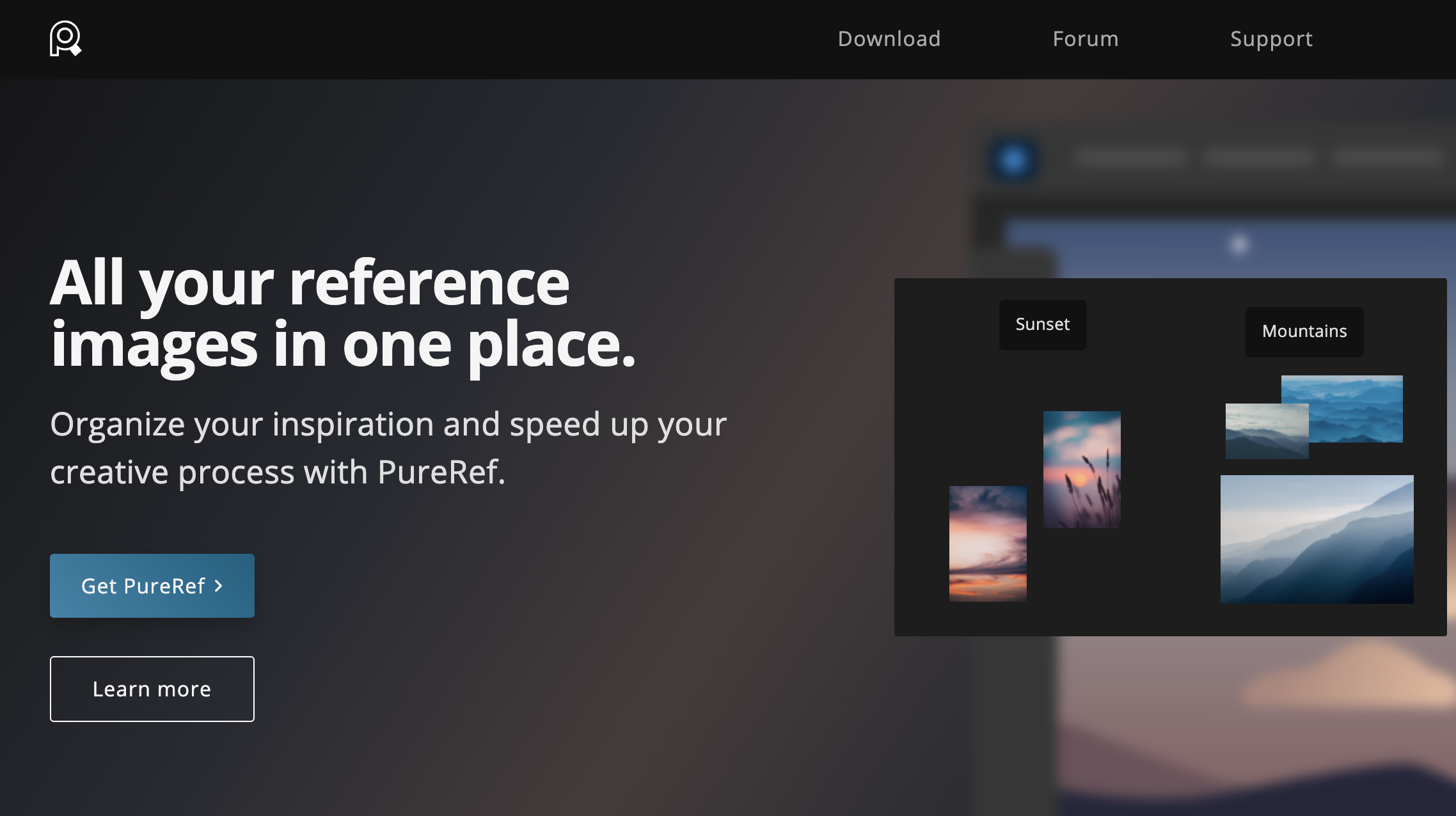
Task: Visit the Forum
Action: pyautogui.click(x=1086, y=38)
